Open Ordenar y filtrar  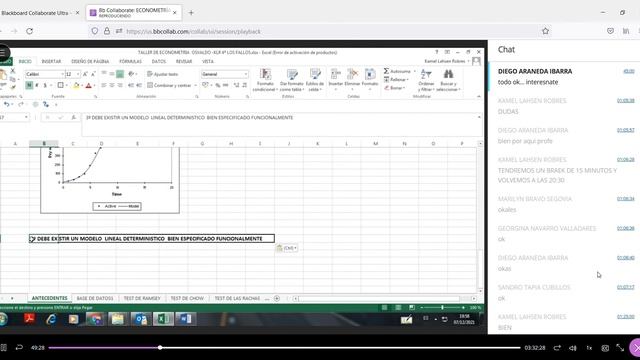[x=426, y=80]
